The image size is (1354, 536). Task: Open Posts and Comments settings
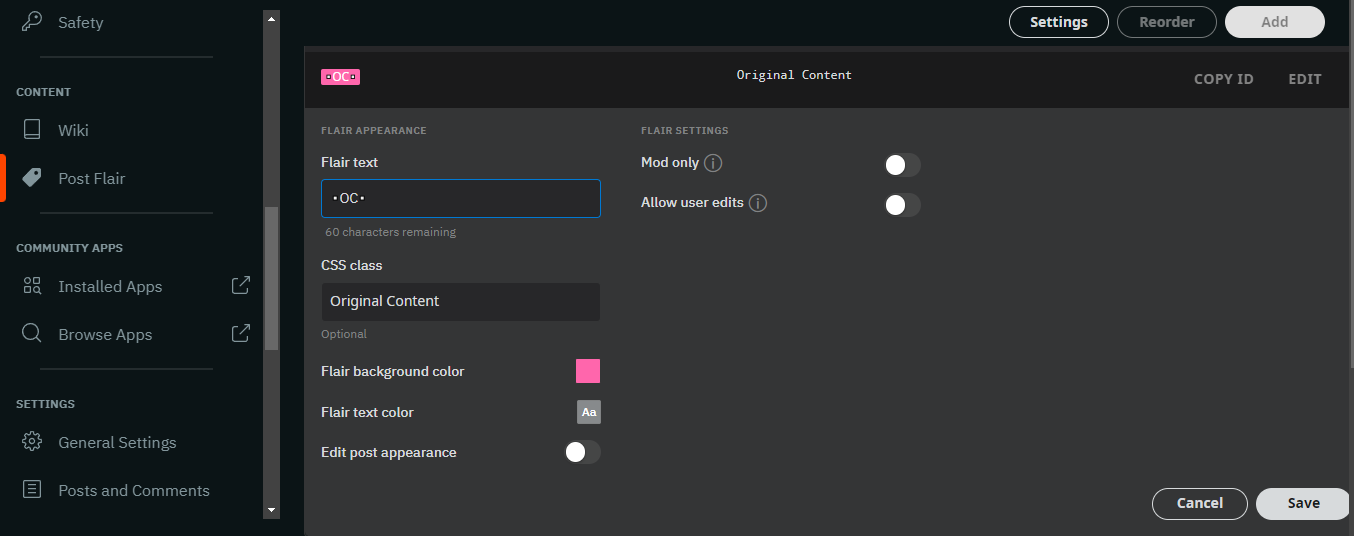pos(134,490)
